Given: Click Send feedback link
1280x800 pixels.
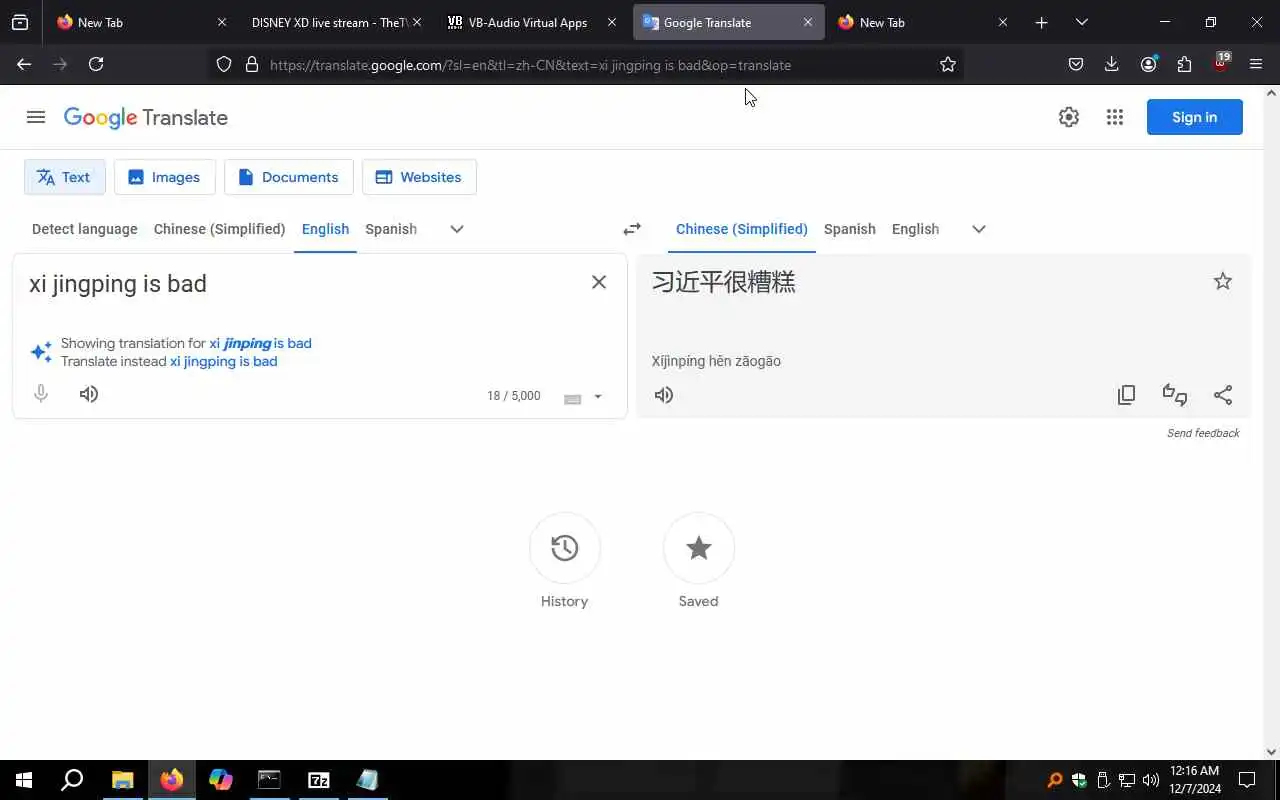Looking at the screenshot, I should click(x=1203, y=433).
